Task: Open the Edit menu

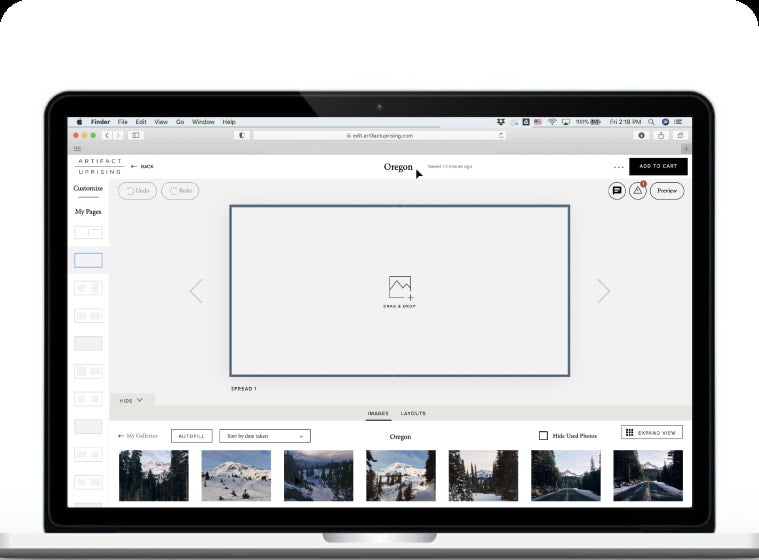Action: (141, 122)
